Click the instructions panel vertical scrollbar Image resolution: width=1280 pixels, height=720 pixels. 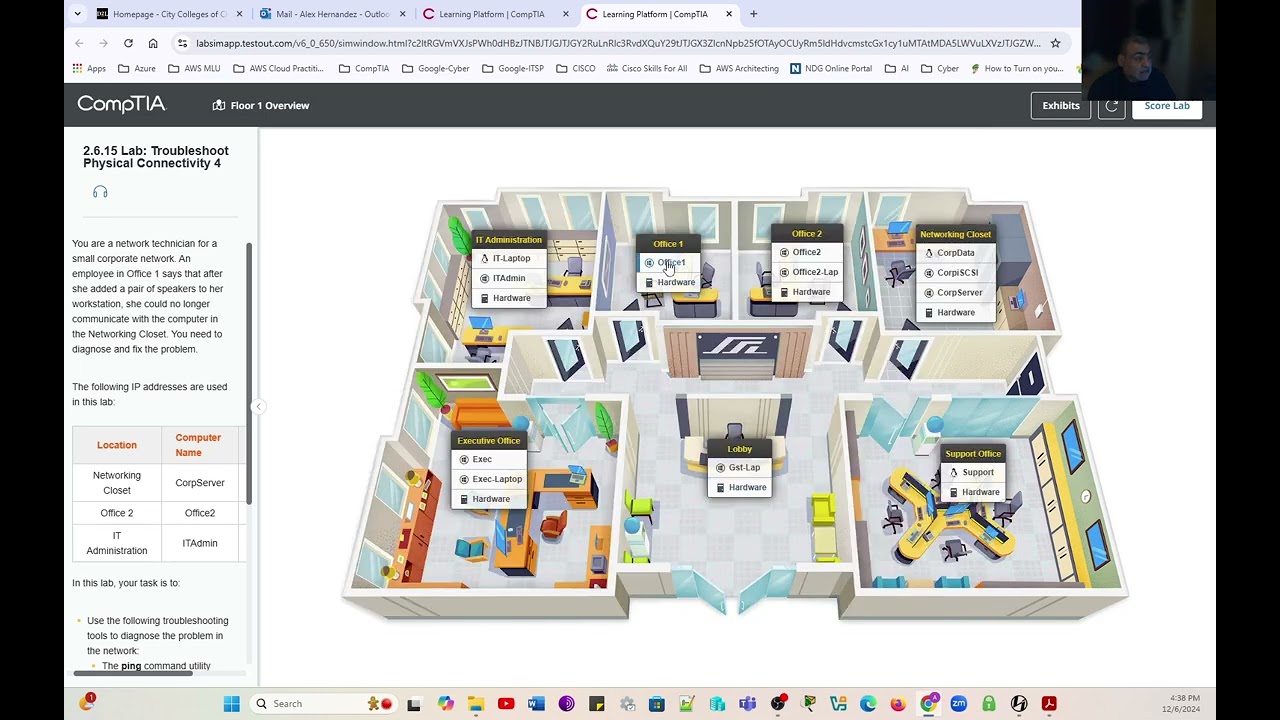point(248,373)
